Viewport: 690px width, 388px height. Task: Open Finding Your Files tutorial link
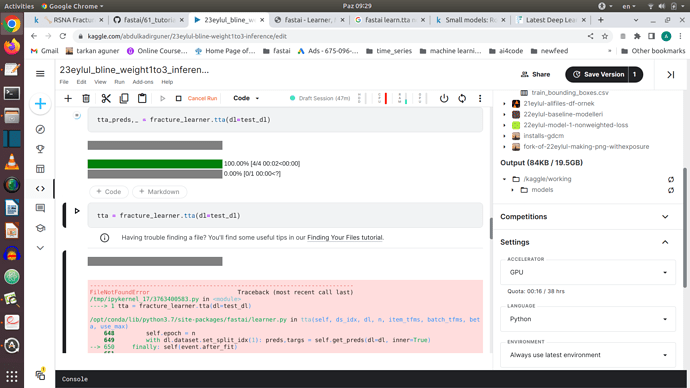[x=345, y=238]
